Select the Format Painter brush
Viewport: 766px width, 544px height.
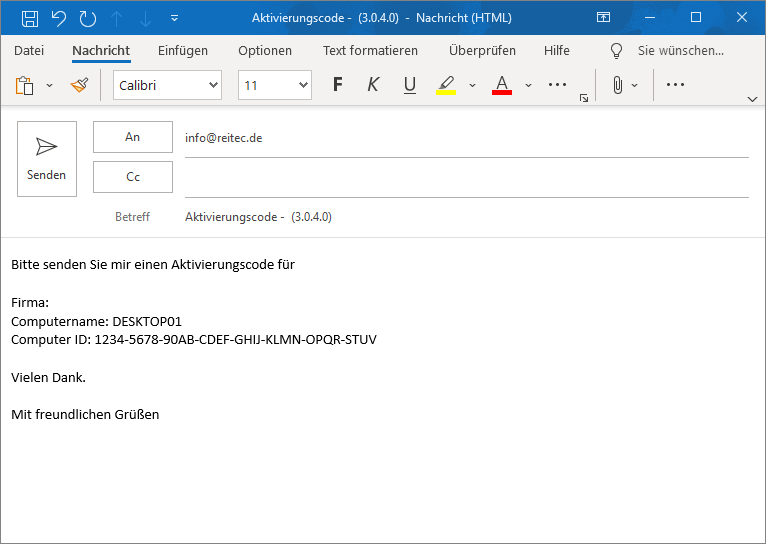(80, 86)
